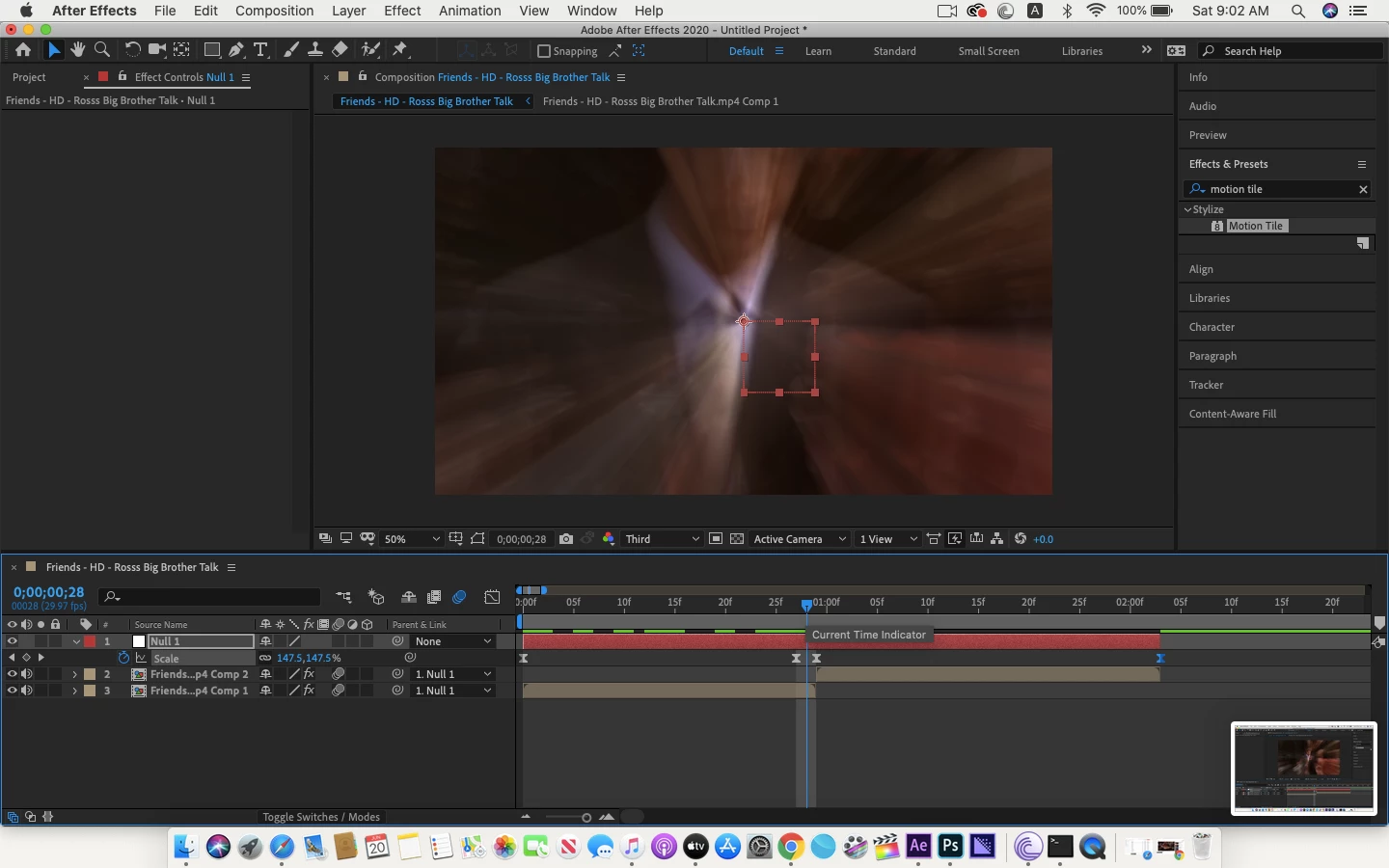The height and width of the screenshot is (868, 1389).
Task: Select the Motion Tile effect preset
Action: pos(1257,226)
